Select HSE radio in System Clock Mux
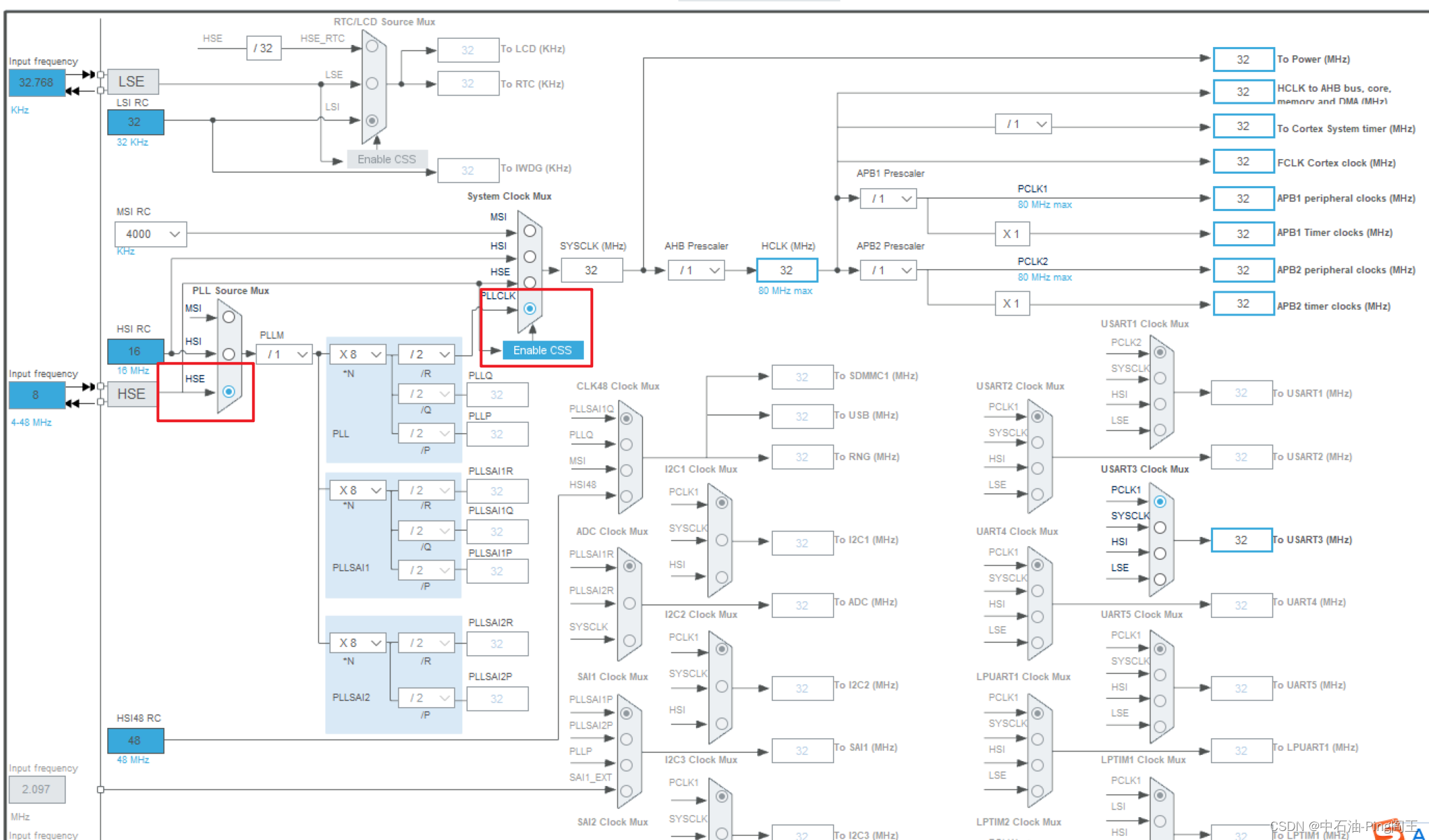 529,282
